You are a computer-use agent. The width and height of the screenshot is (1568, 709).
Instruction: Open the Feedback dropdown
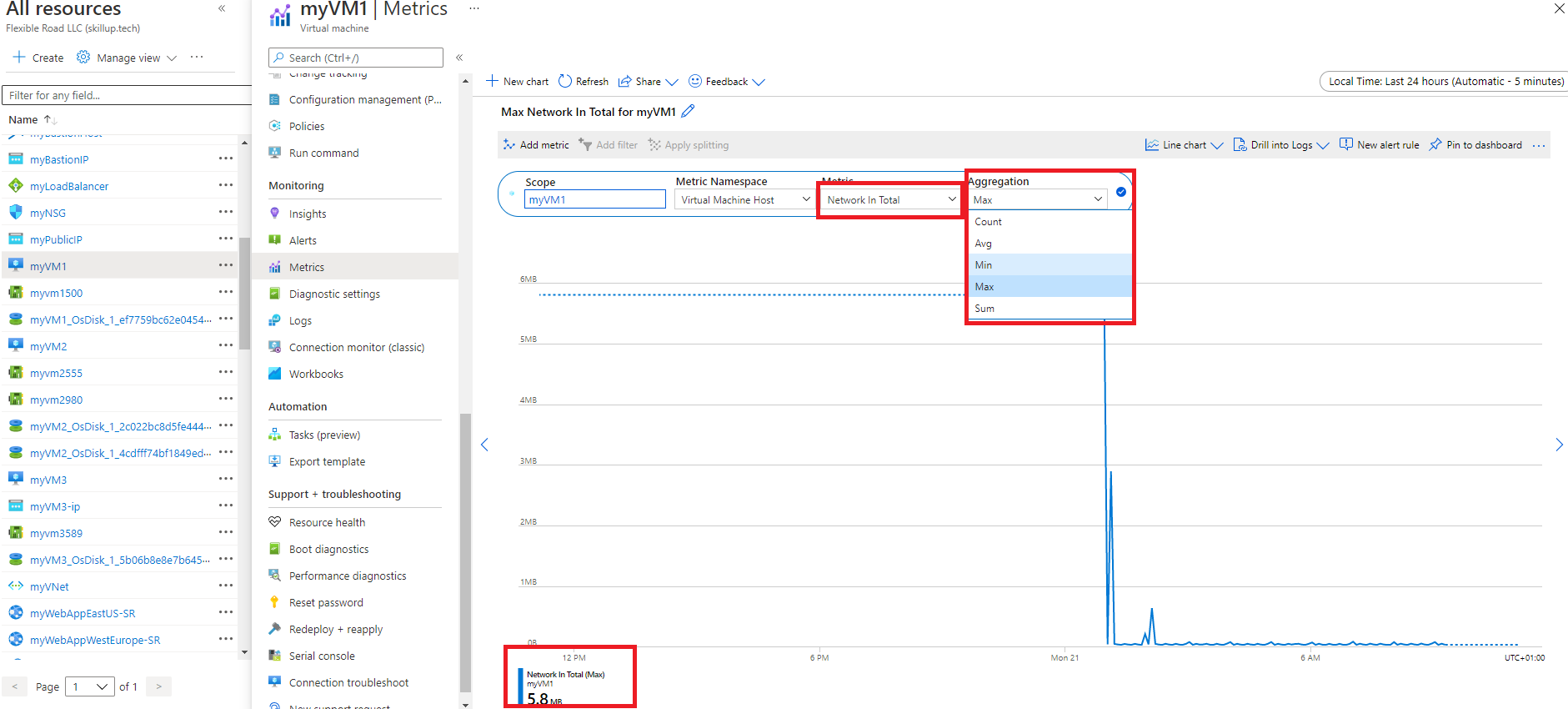pos(726,82)
